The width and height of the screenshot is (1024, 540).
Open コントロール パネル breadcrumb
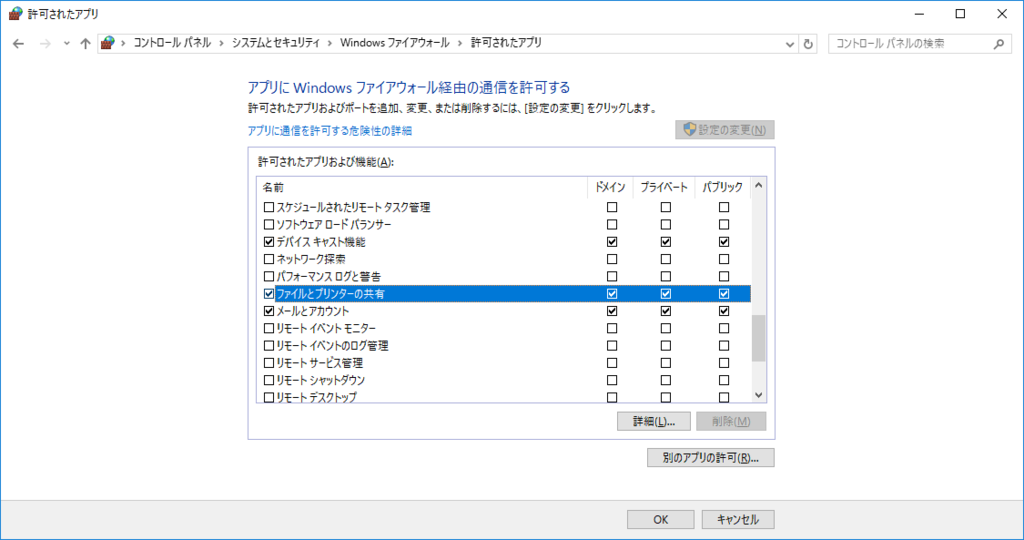point(172,43)
